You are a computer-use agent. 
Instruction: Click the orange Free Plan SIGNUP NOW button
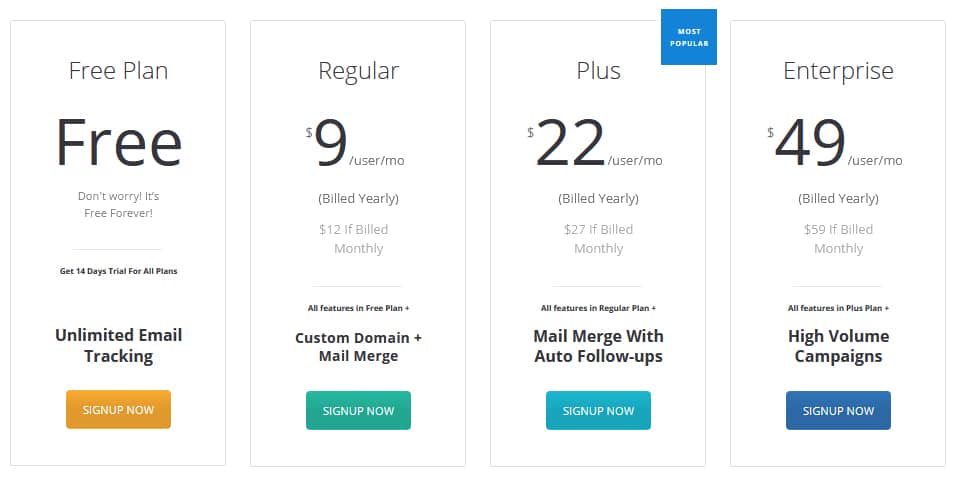tap(118, 409)
